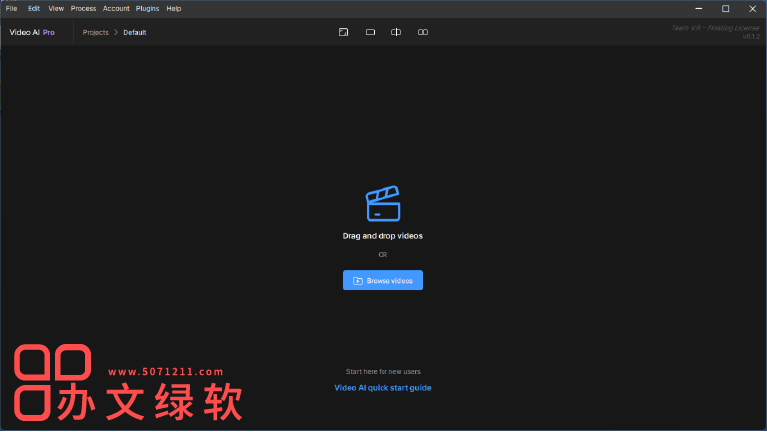The image size is (767, 432).
Task: Open the File menu
Action: click(x=11, y=8)
